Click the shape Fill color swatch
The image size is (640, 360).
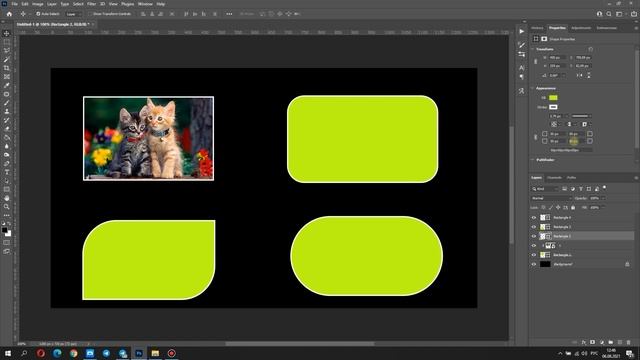(x=553, y=98)
